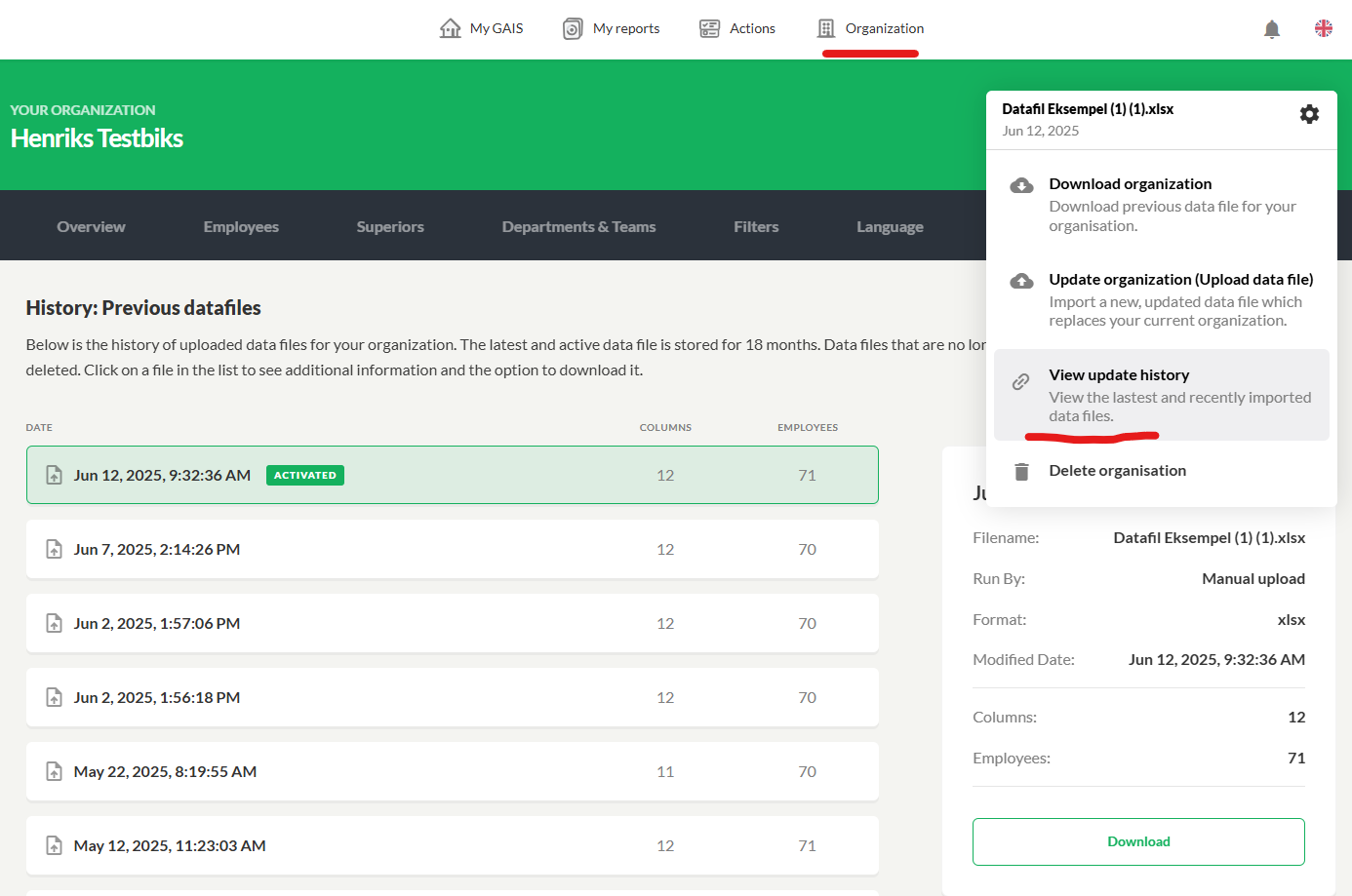Open settings gear in datafile panel
The height and width of the screenshot is (896, 1352).
pos(1309,114)
